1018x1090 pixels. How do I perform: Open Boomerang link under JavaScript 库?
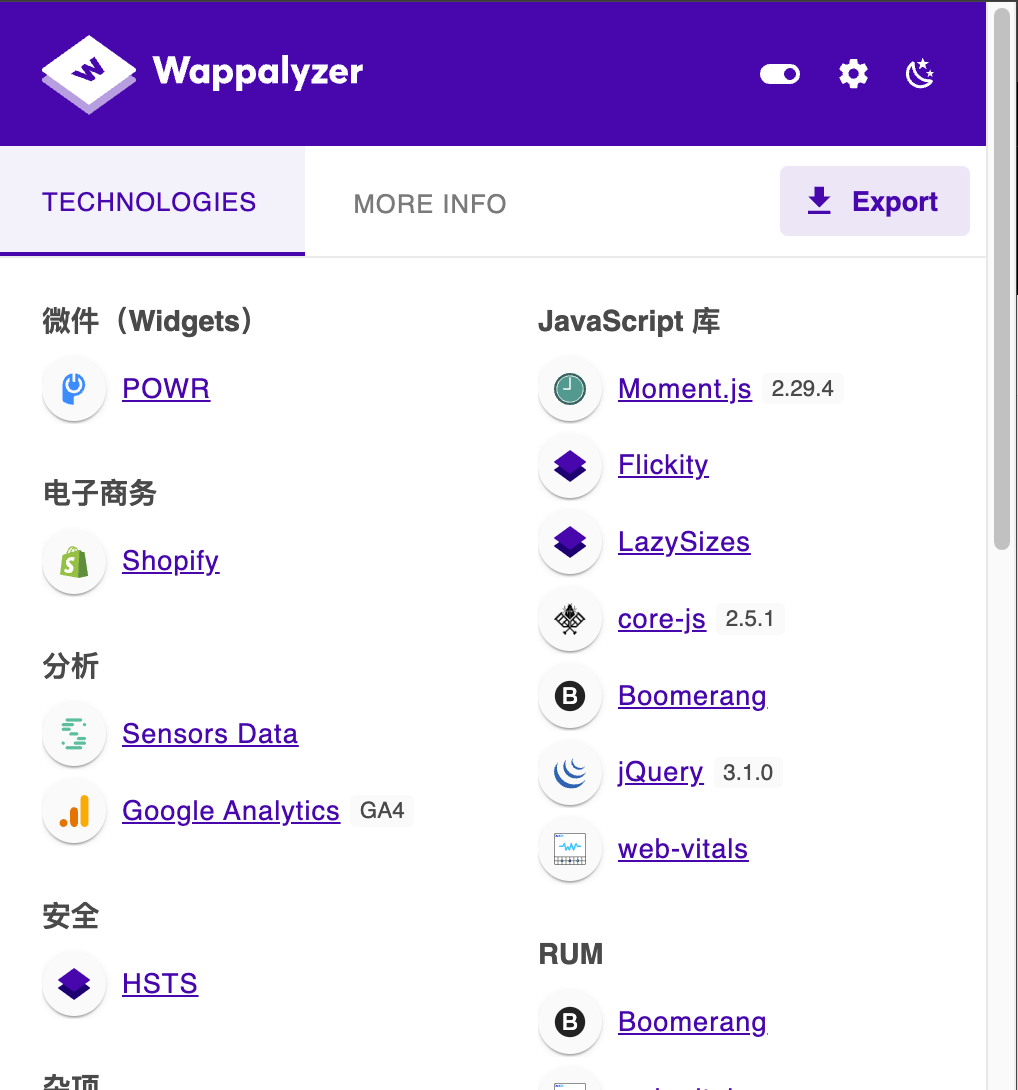[x=693, y=696]
